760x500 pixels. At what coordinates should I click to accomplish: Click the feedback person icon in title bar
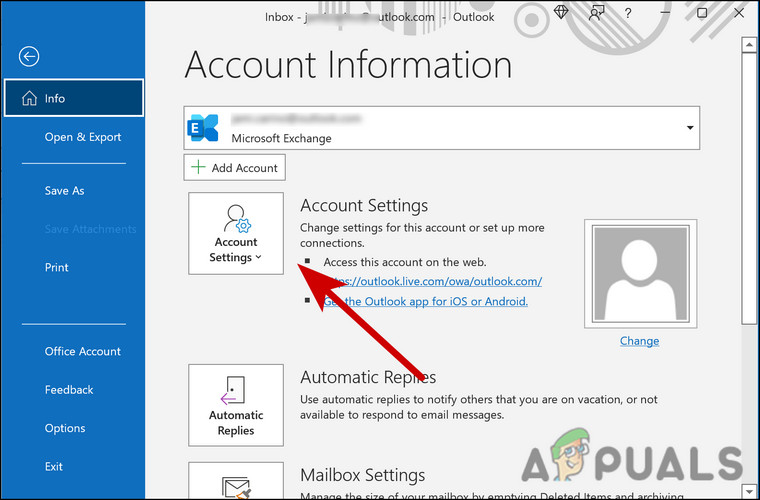(596, 13)
